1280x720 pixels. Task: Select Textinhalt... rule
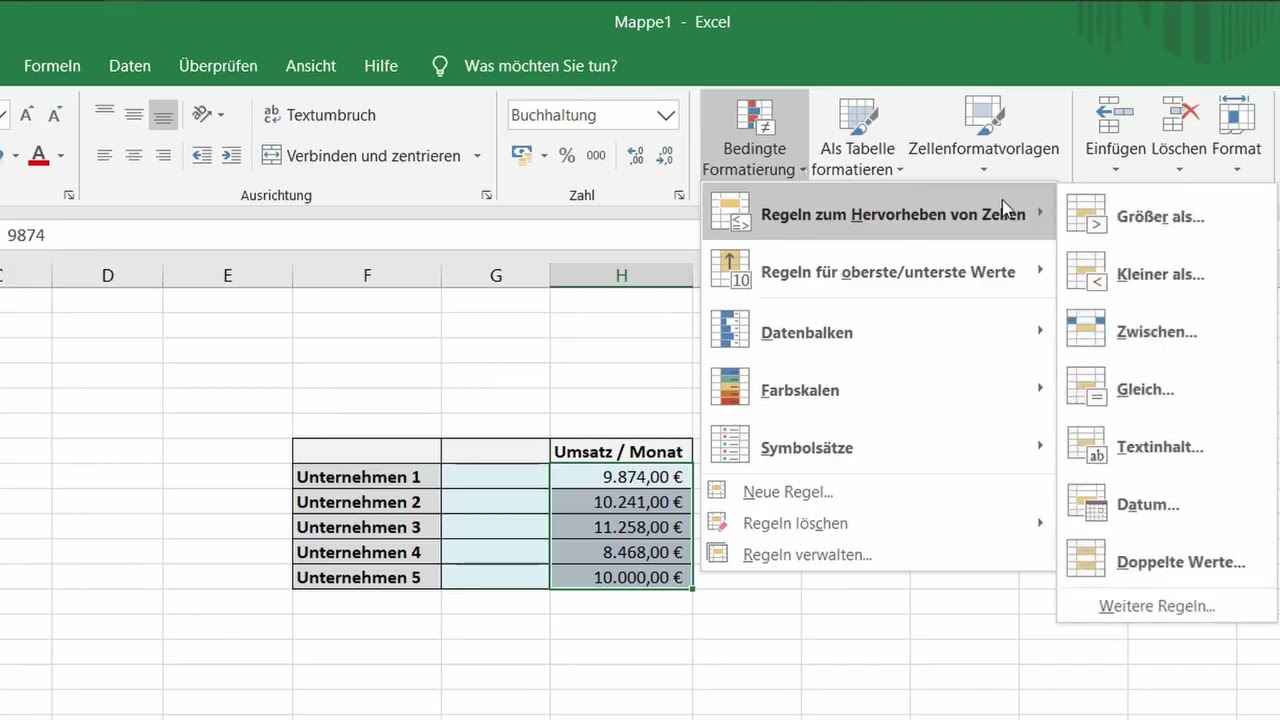point(1167,446)
